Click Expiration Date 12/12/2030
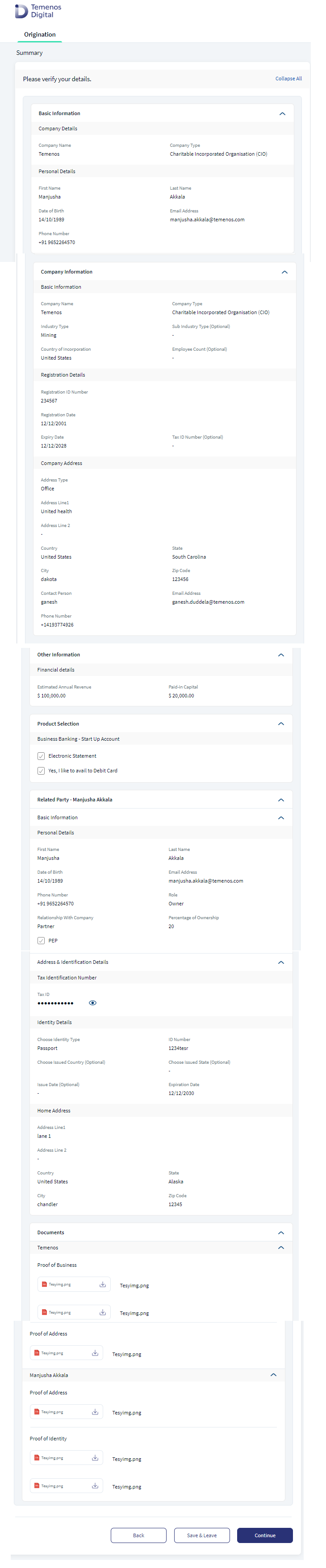This screenshot has width=326, height=1568. click(182, 1093)
